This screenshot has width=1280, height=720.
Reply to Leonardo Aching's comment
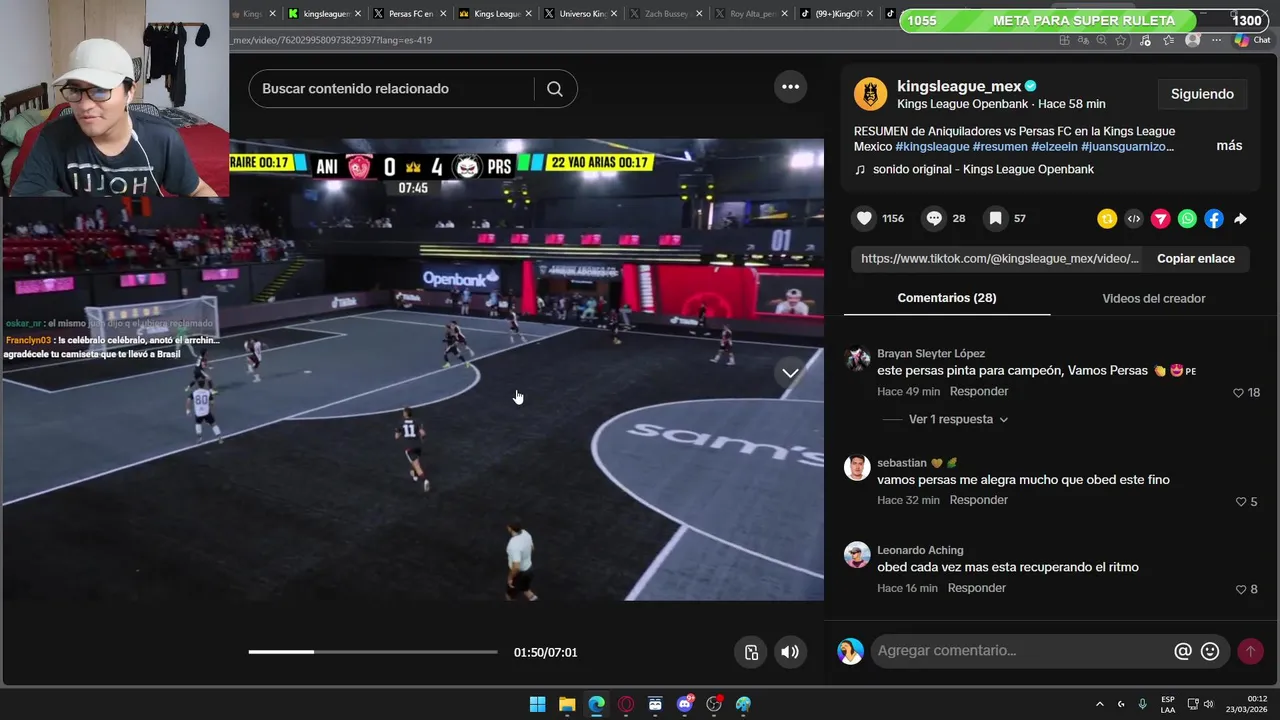[977, 588]
